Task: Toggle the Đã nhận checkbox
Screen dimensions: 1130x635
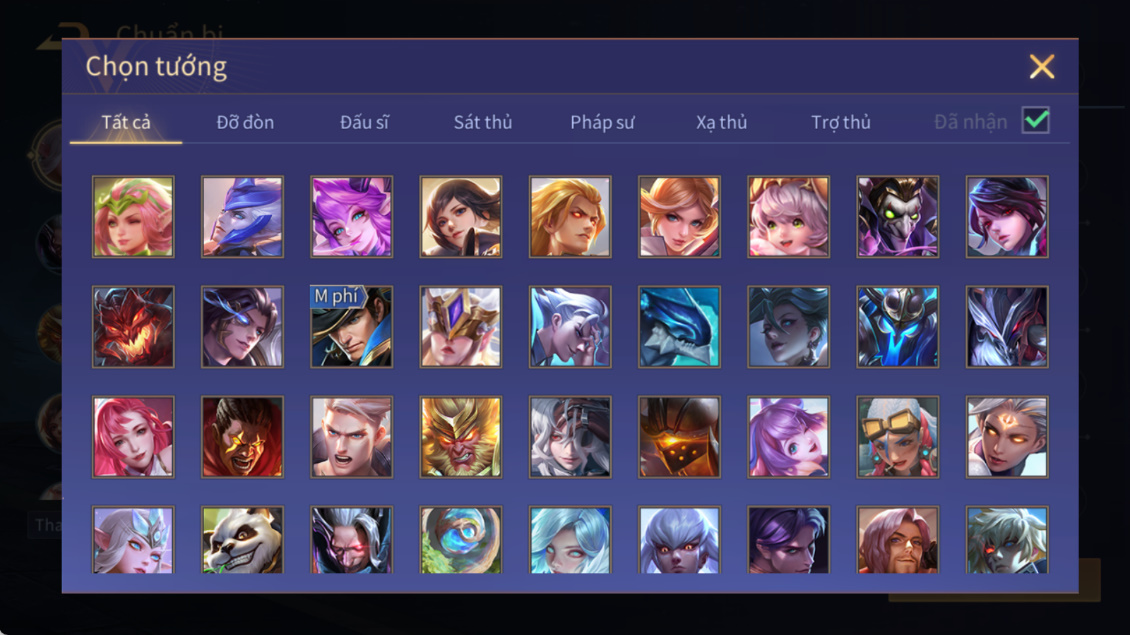Action: click(1036, 120)
